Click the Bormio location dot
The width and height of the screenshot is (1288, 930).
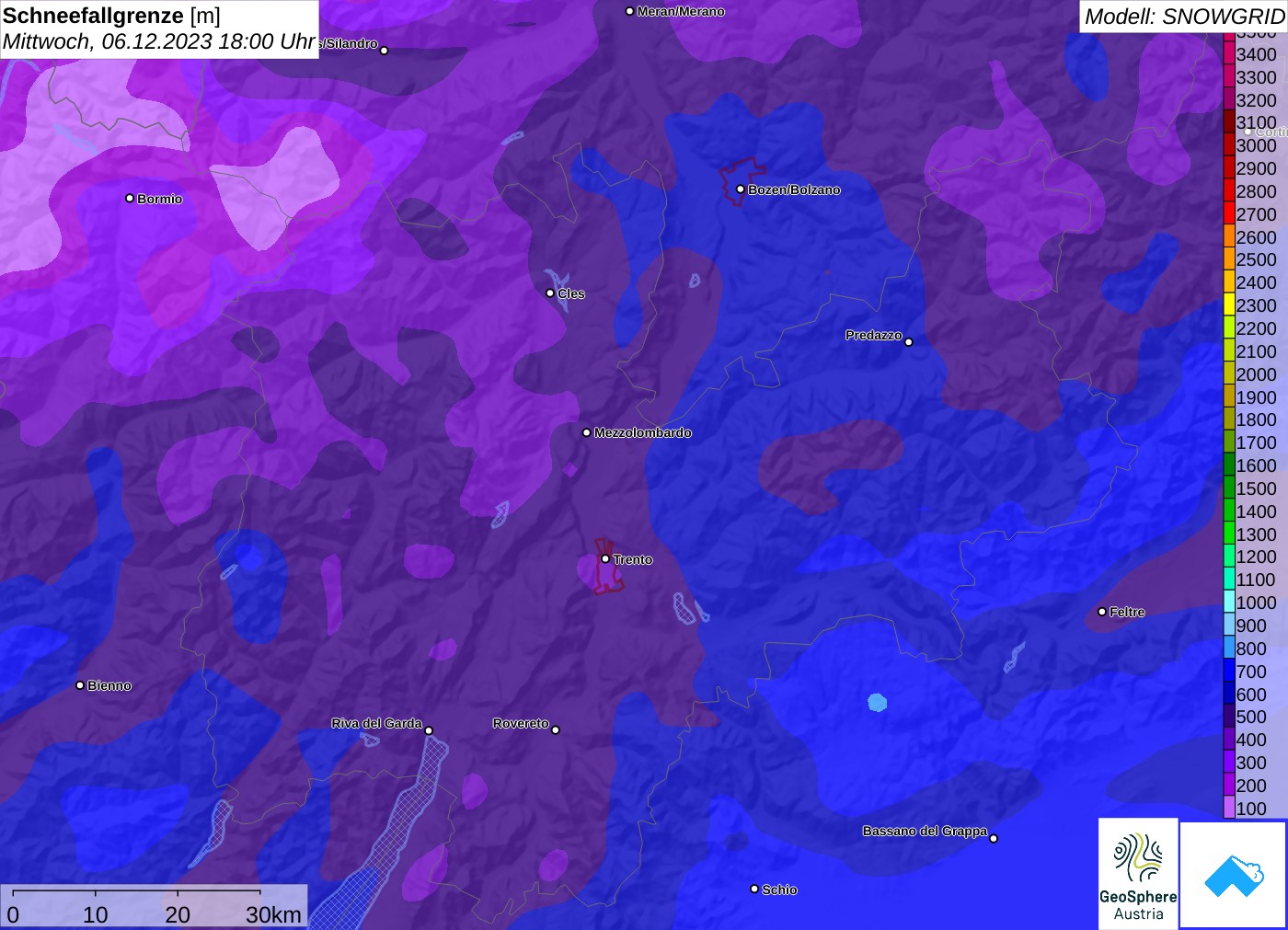(x=130, y=198)
